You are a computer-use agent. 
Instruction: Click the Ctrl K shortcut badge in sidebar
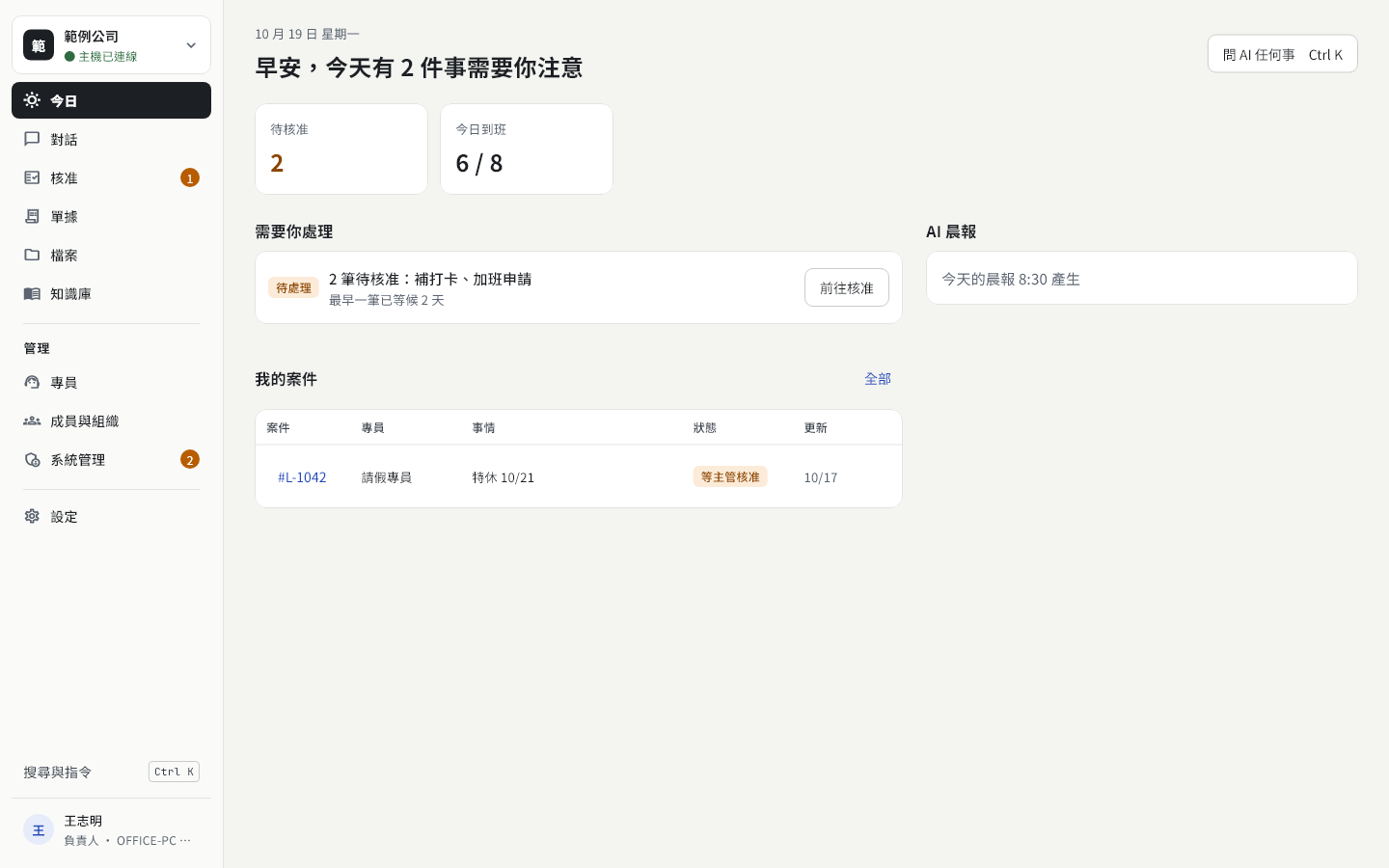(x=174, y=772)
